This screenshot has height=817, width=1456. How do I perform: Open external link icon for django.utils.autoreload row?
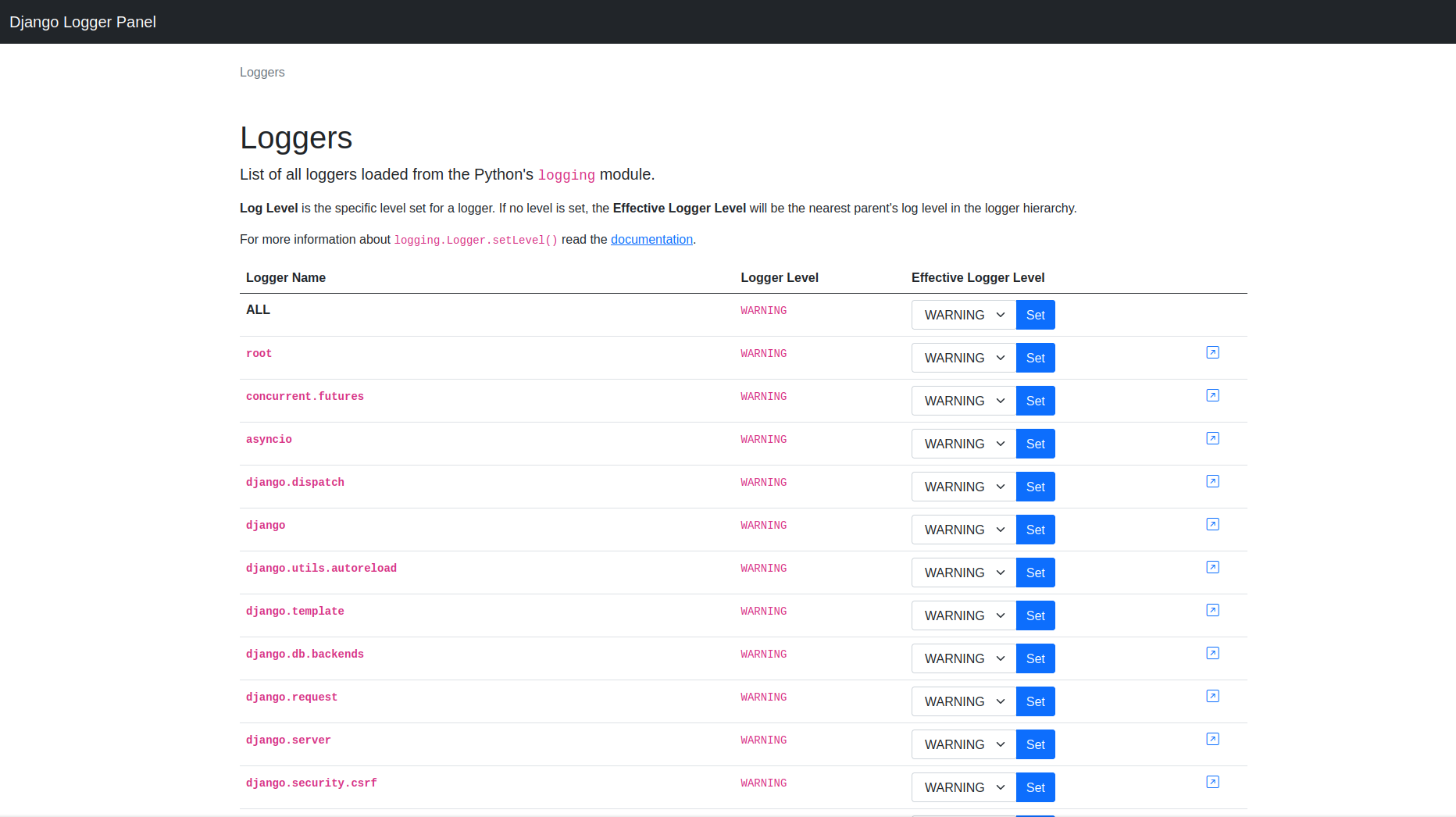[x=1212, y=567]
